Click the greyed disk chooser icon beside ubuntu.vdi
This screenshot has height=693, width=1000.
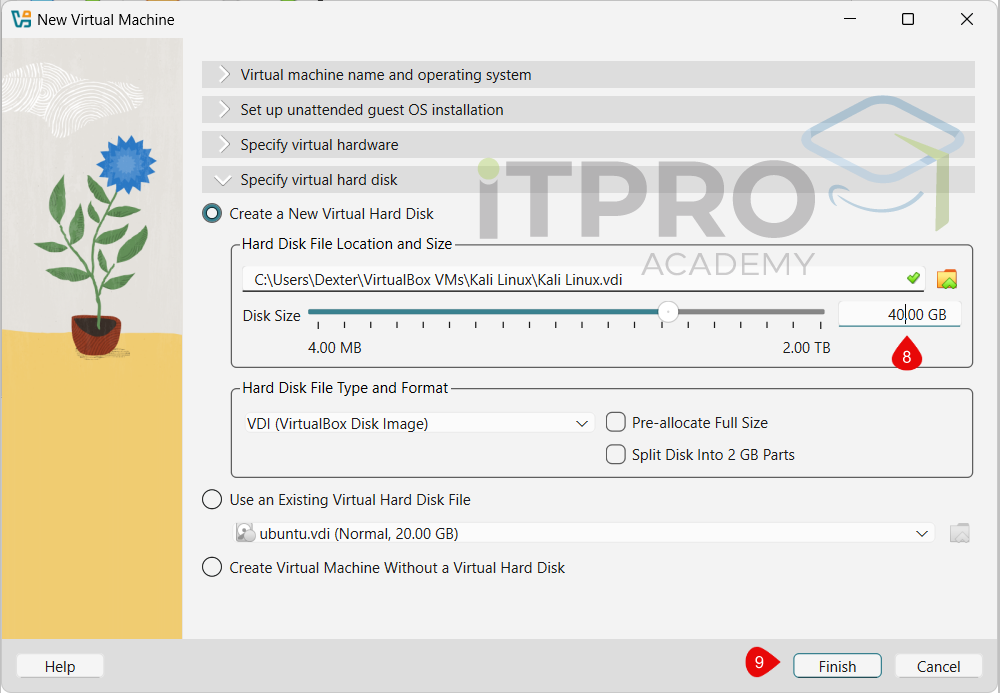(959, 533)
